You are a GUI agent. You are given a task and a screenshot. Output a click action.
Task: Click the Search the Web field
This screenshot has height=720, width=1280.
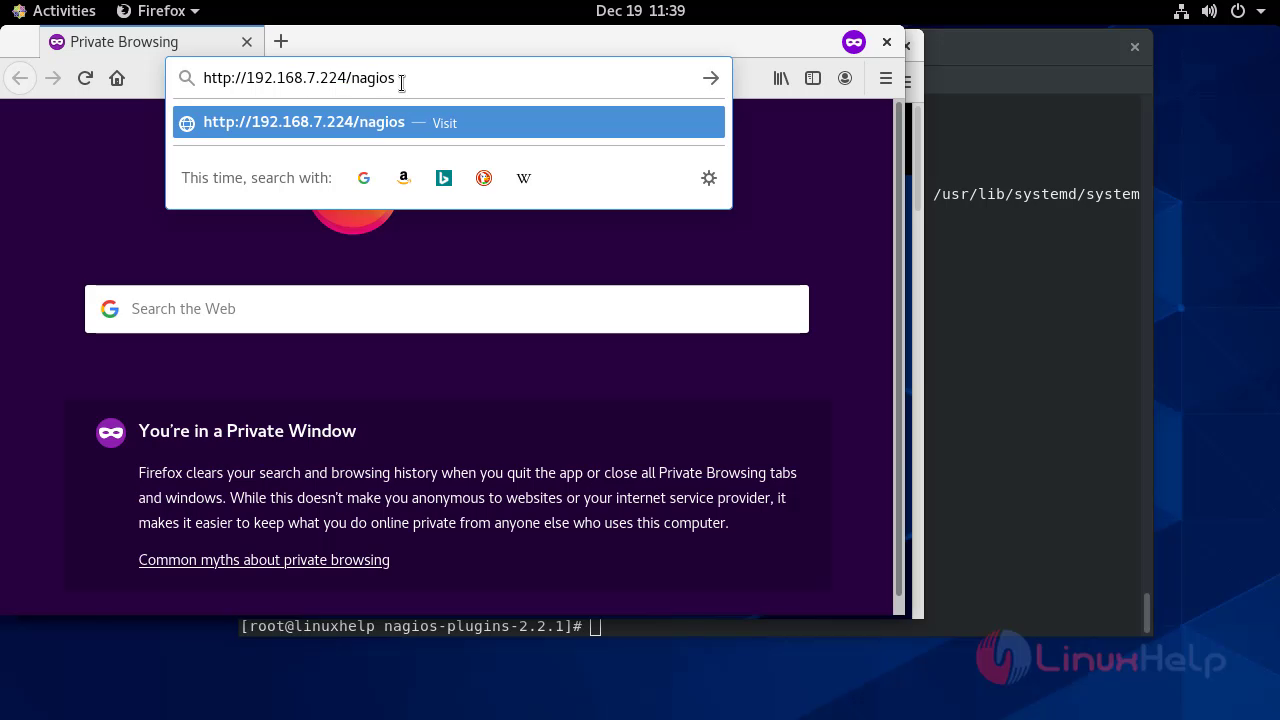447,309
